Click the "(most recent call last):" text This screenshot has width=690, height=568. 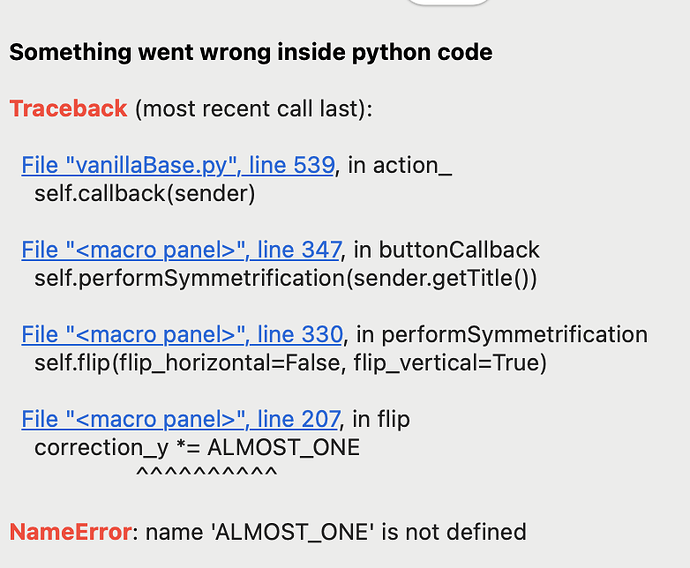pos(252,108)
